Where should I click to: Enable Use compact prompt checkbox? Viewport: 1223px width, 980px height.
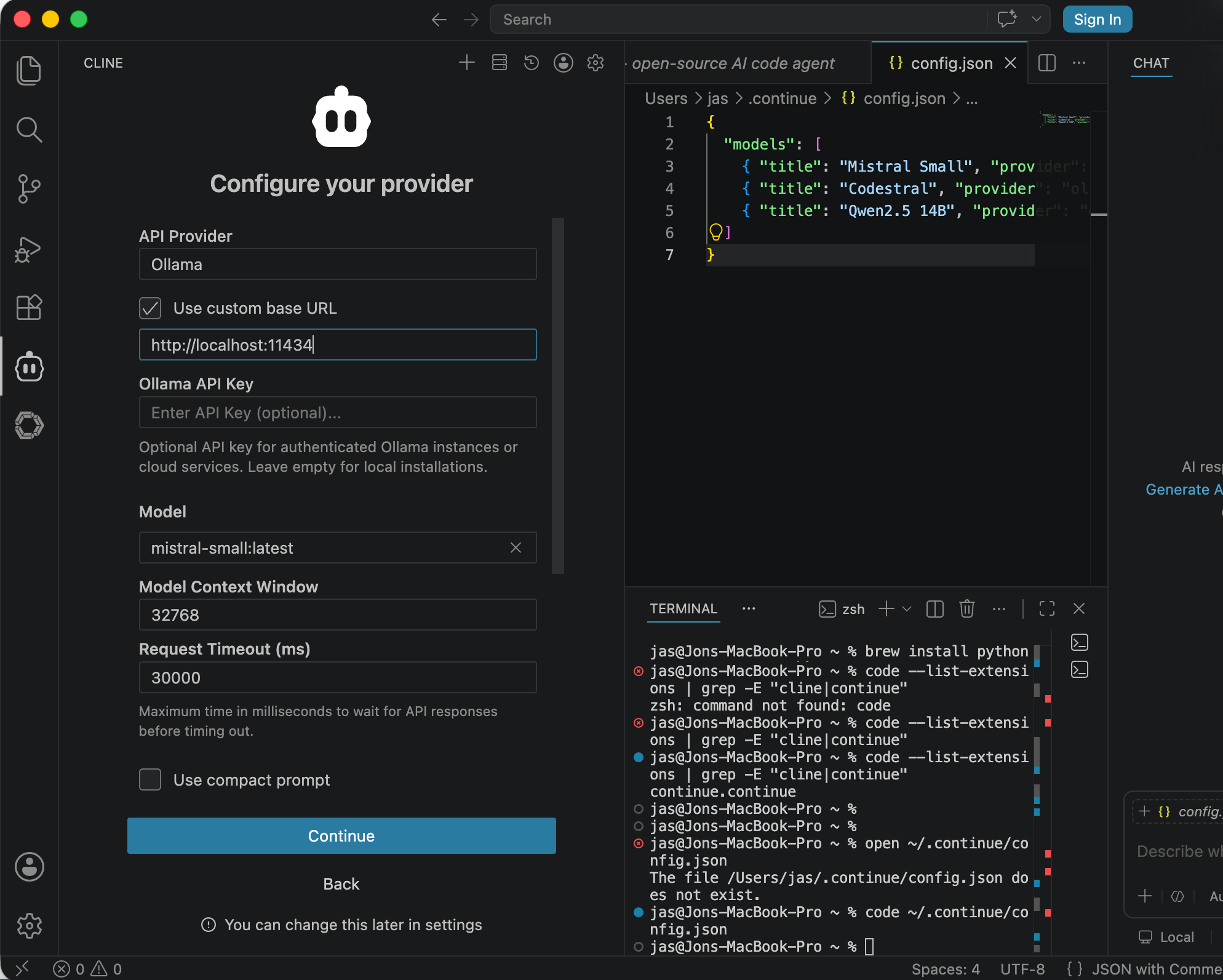[x=150, y=779]
